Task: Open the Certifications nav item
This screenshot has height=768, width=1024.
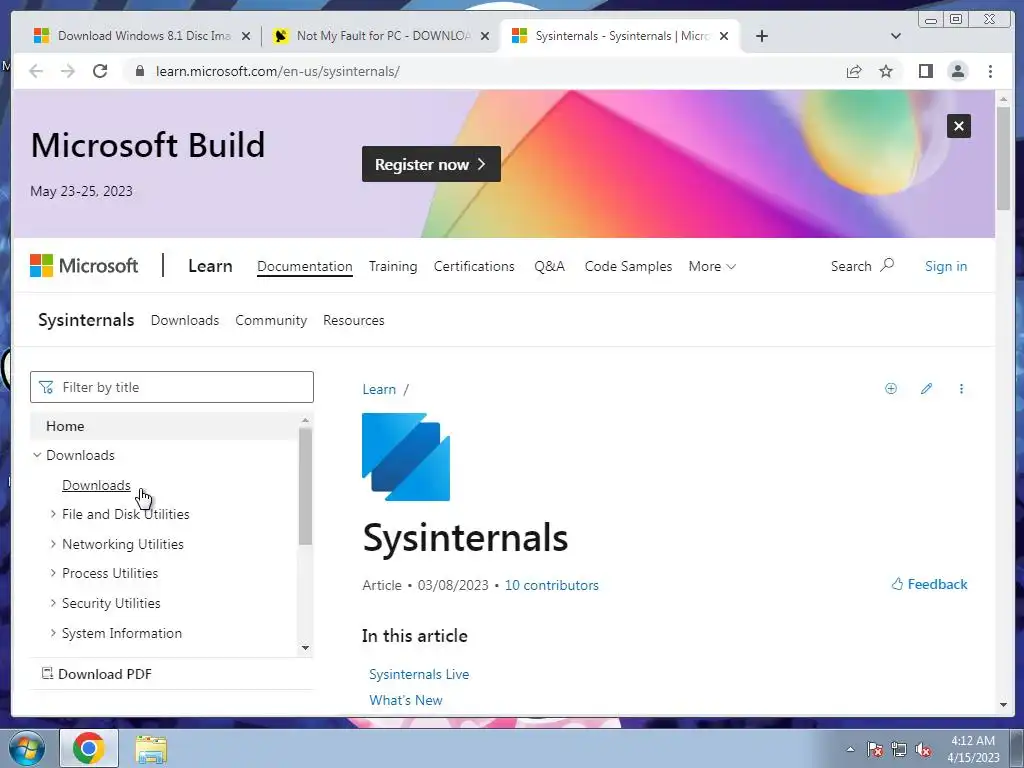Action: point(474,266)
